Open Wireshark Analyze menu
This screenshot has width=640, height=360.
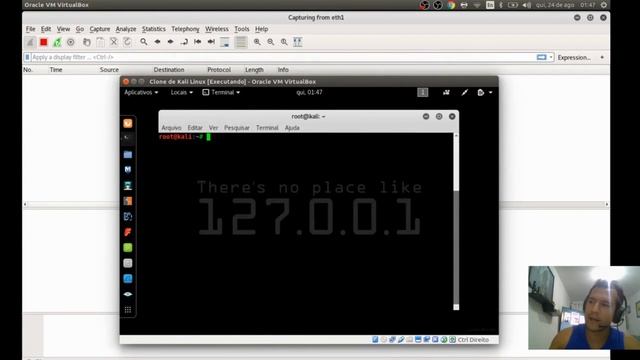(x=126, y=29)
